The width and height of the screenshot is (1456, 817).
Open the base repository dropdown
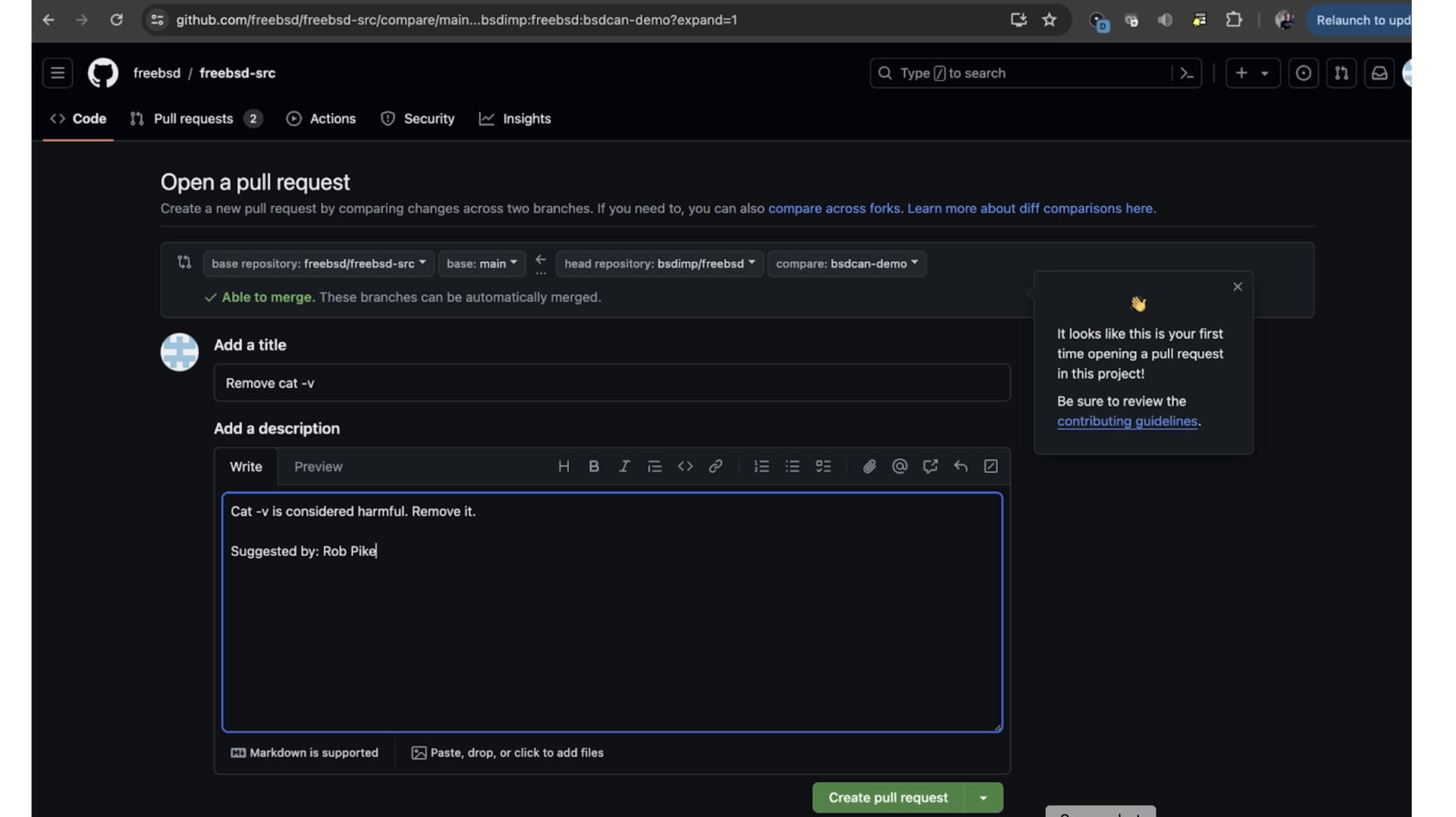pyautogui.click(x=318, y=264)
